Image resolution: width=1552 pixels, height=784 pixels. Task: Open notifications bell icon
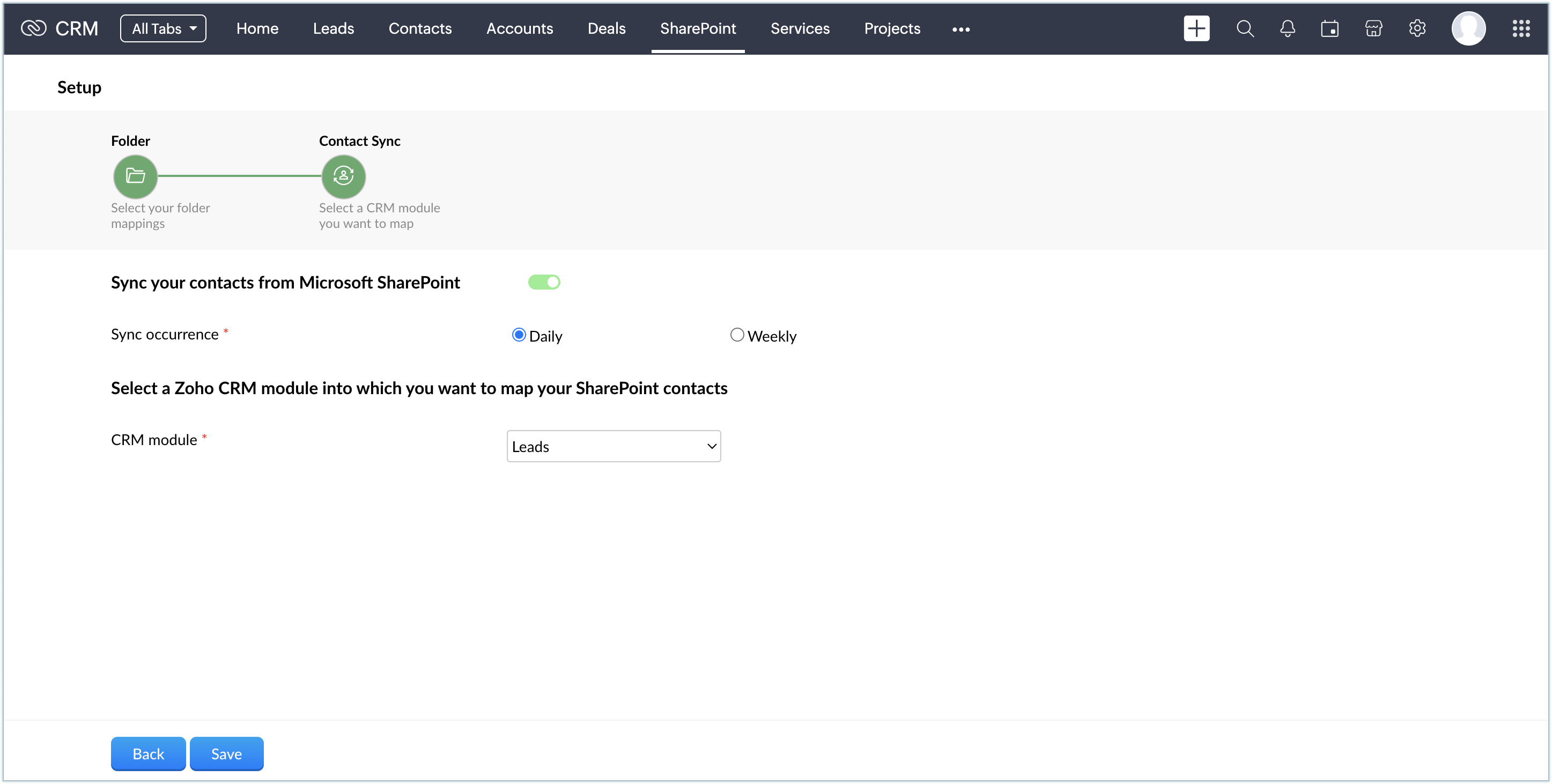click(1288, 28)
